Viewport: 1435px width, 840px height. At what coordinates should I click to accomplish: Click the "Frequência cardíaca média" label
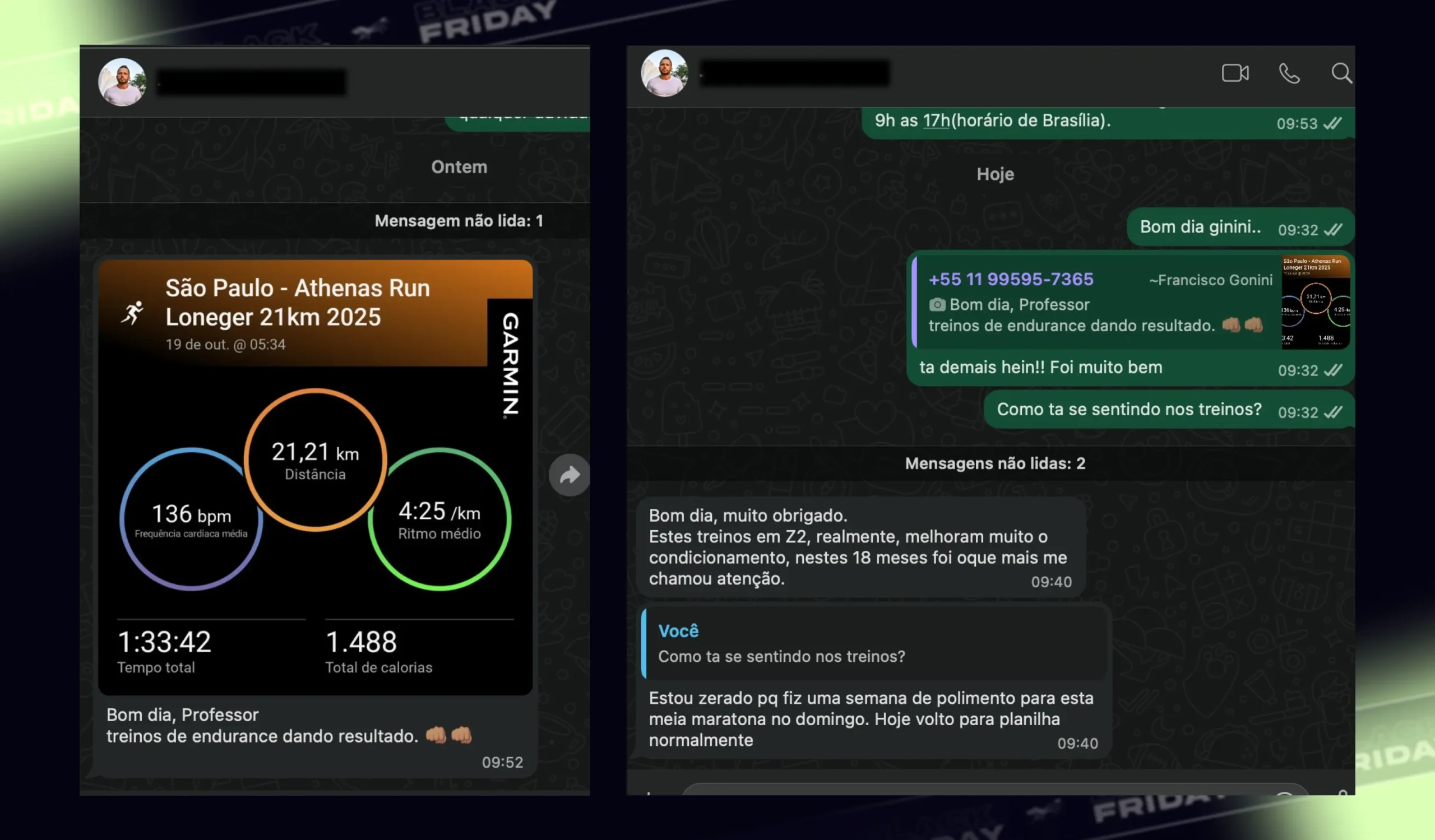pyautogui.click(x=191, y=534)
